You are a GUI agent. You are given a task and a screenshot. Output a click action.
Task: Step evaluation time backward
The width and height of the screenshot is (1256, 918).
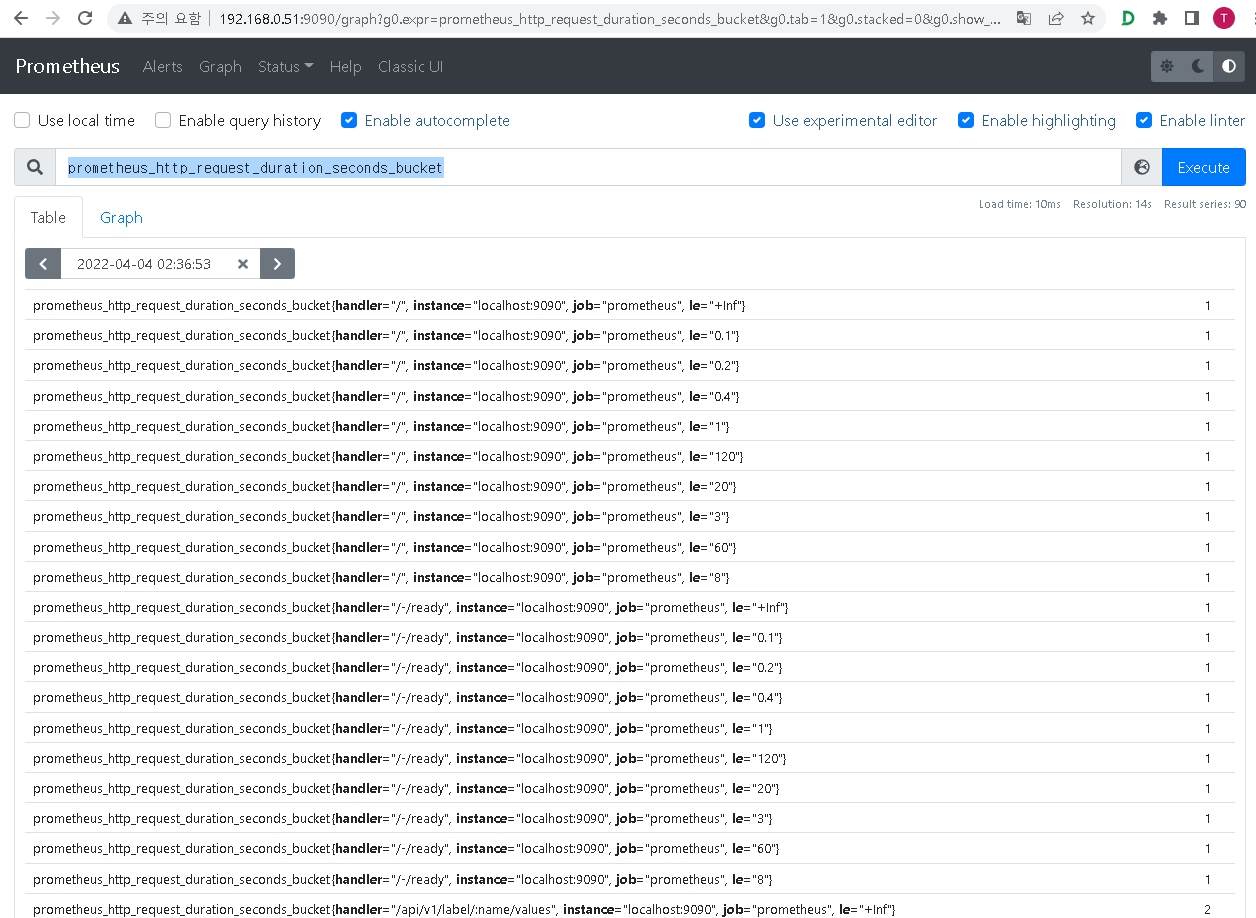pos(43,264)
